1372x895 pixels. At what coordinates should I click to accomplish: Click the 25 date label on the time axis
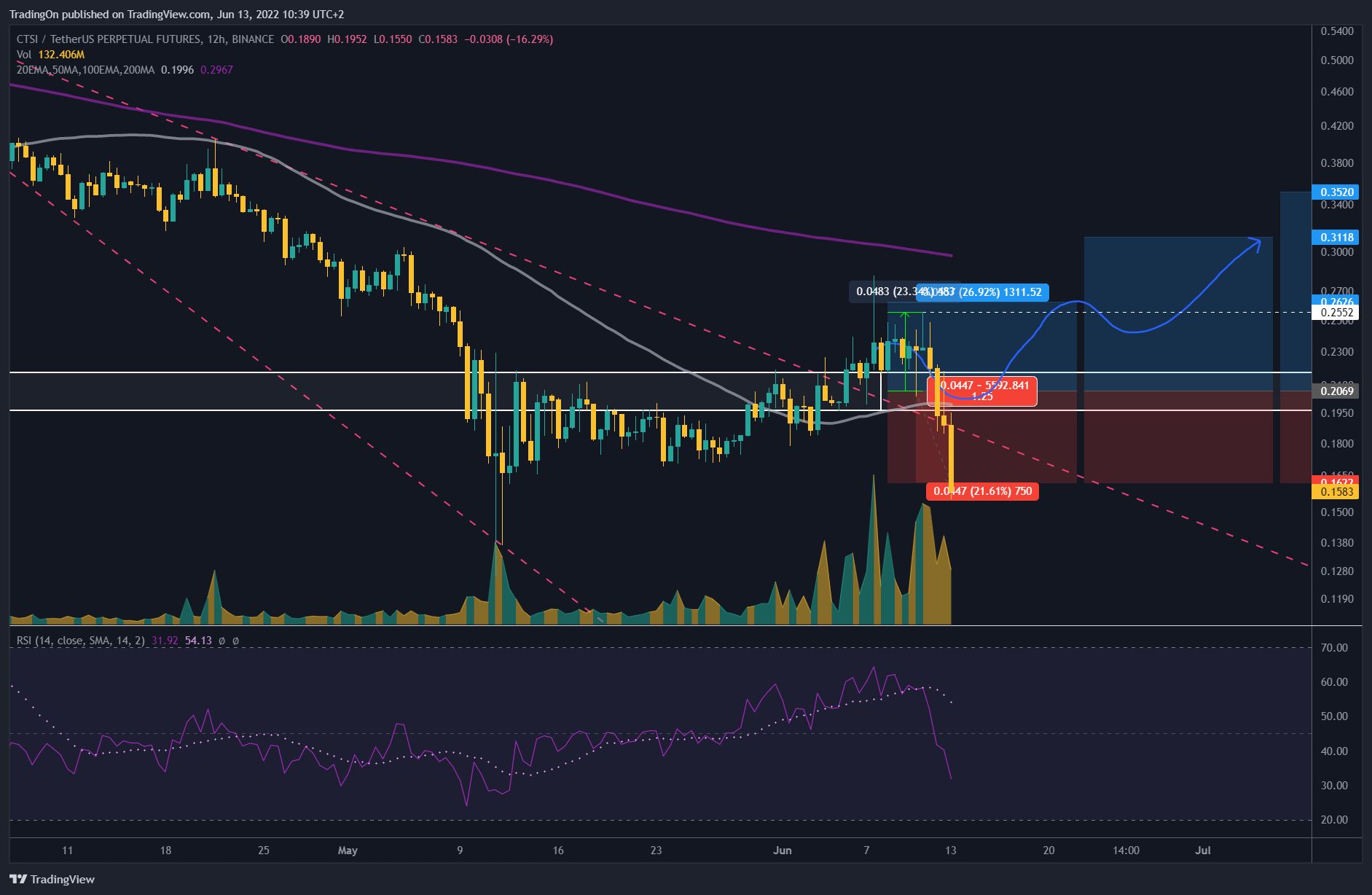(x=264, y=851)
